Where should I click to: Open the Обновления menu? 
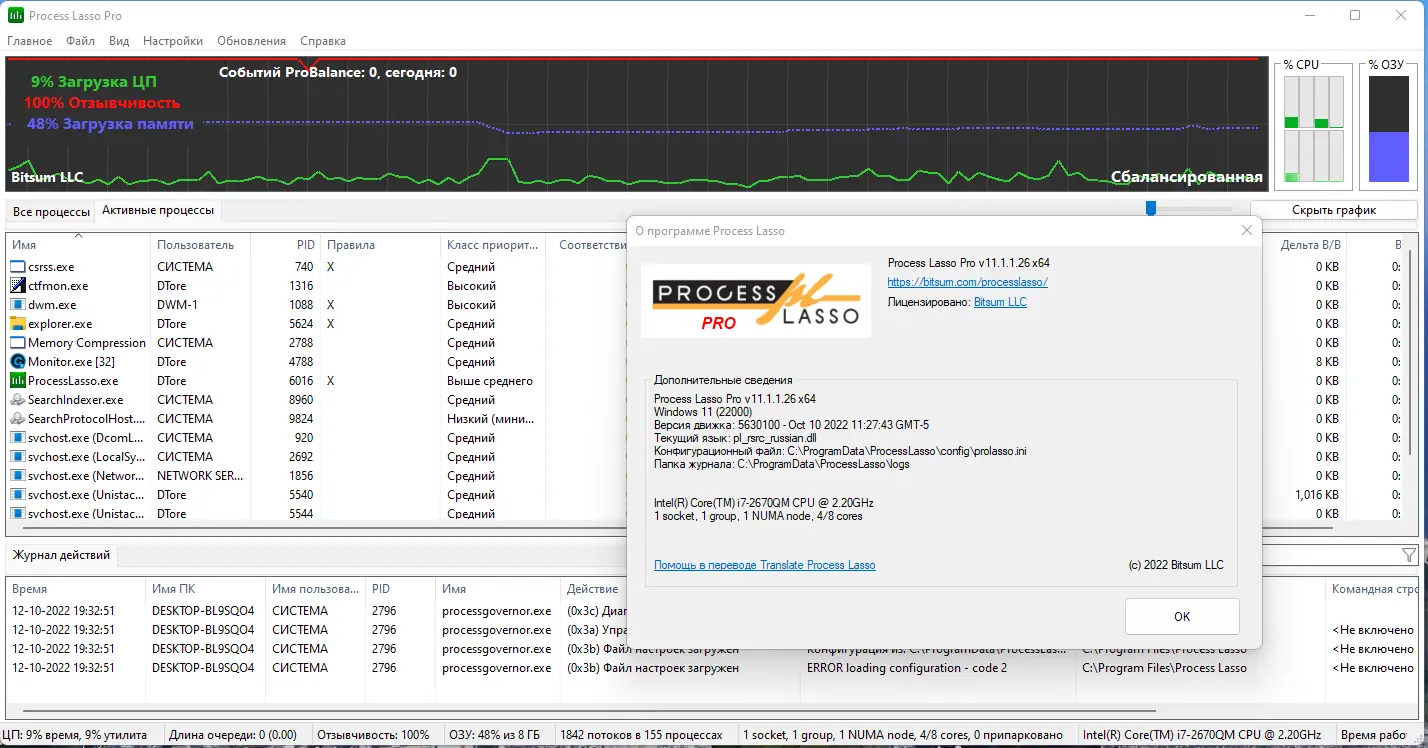pyautogui.click(x=251, y=41)
